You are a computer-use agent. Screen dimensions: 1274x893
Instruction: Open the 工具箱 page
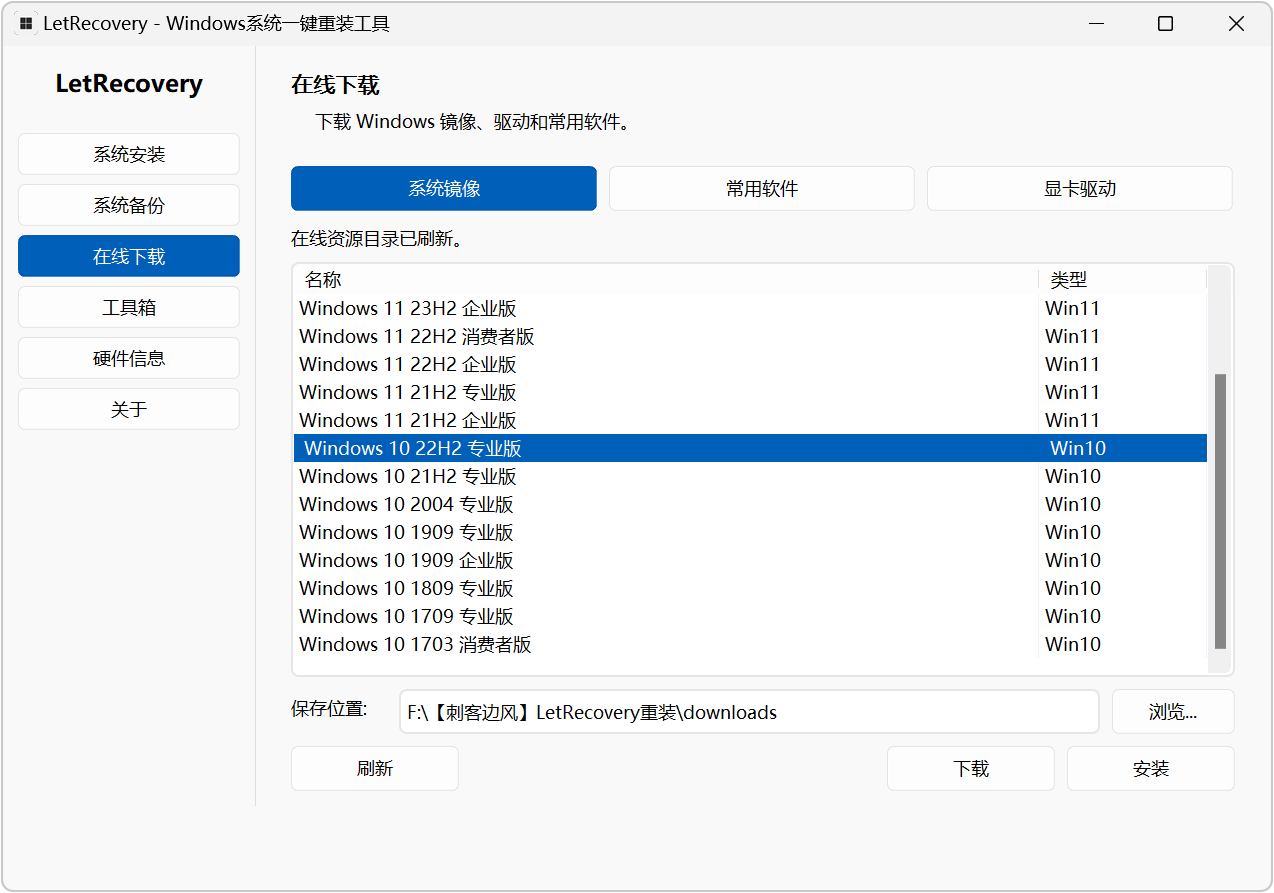[129, 307]
